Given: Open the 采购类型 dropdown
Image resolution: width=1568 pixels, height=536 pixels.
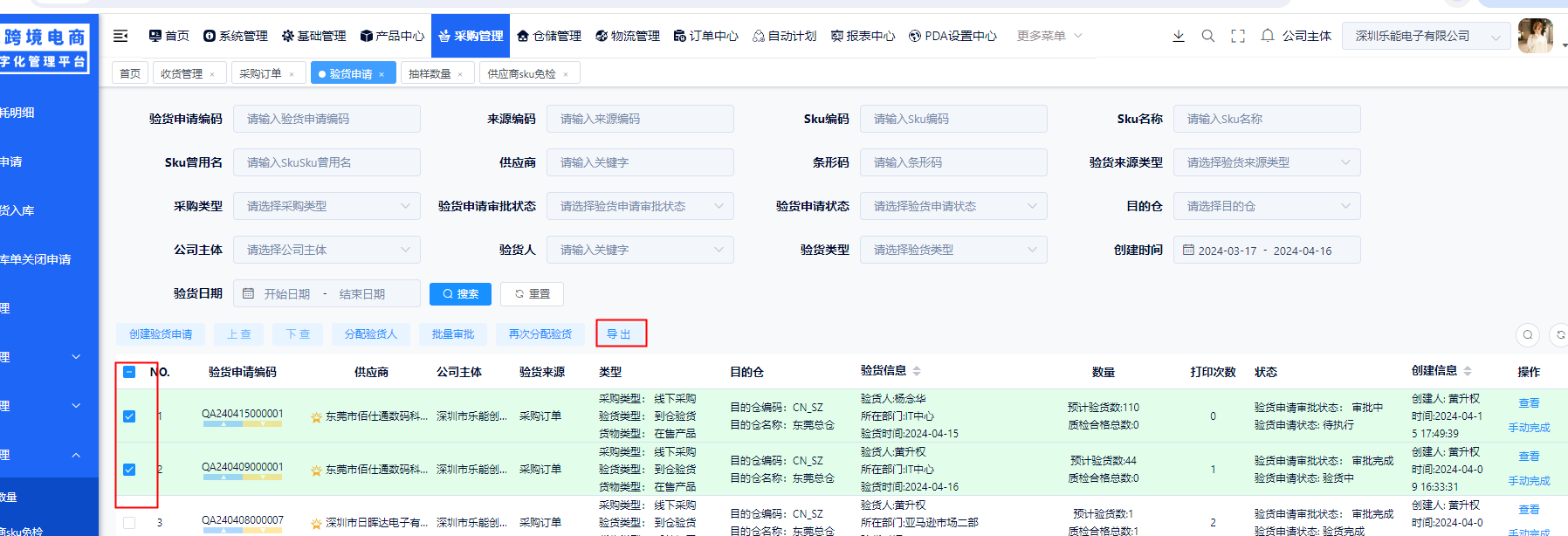Looking at the screenshot, I should (327, 206).
